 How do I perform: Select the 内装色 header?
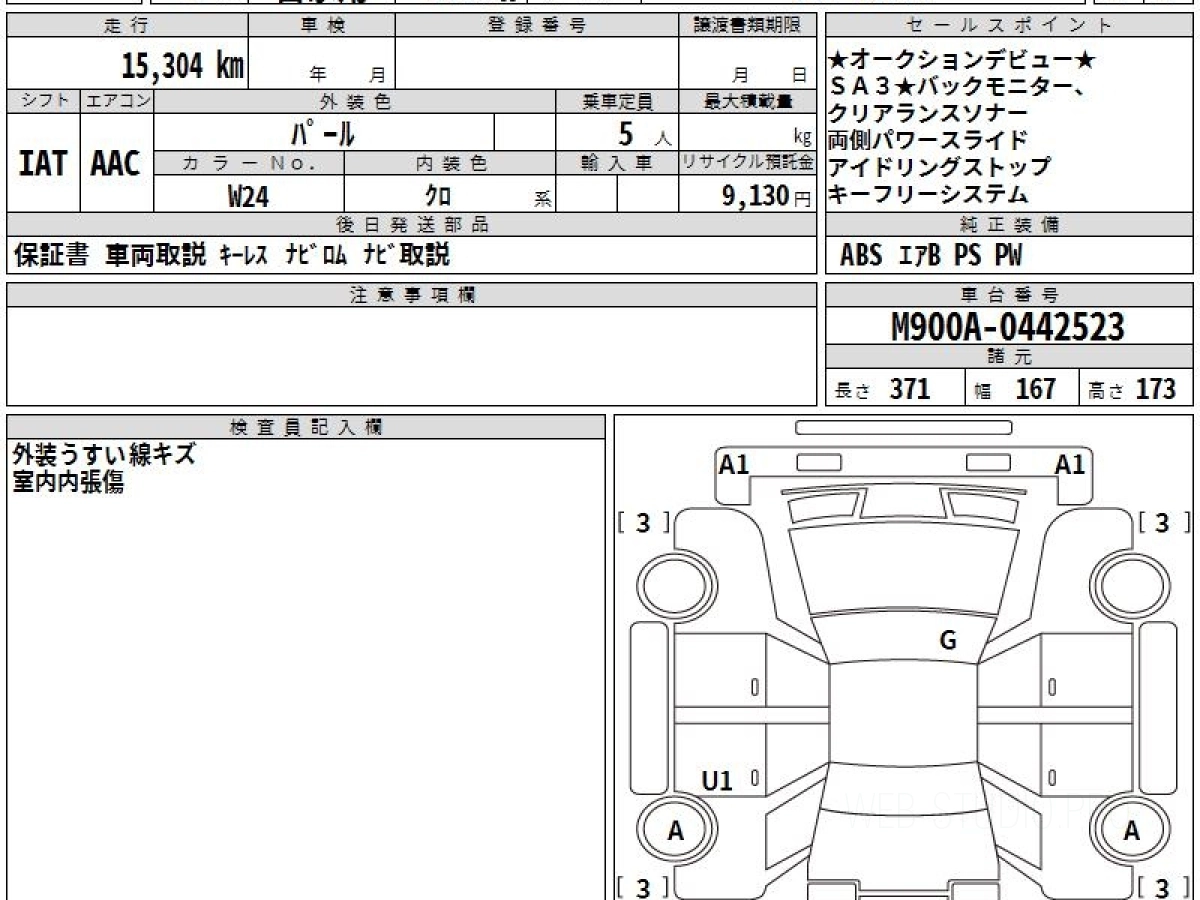[450, 163]
